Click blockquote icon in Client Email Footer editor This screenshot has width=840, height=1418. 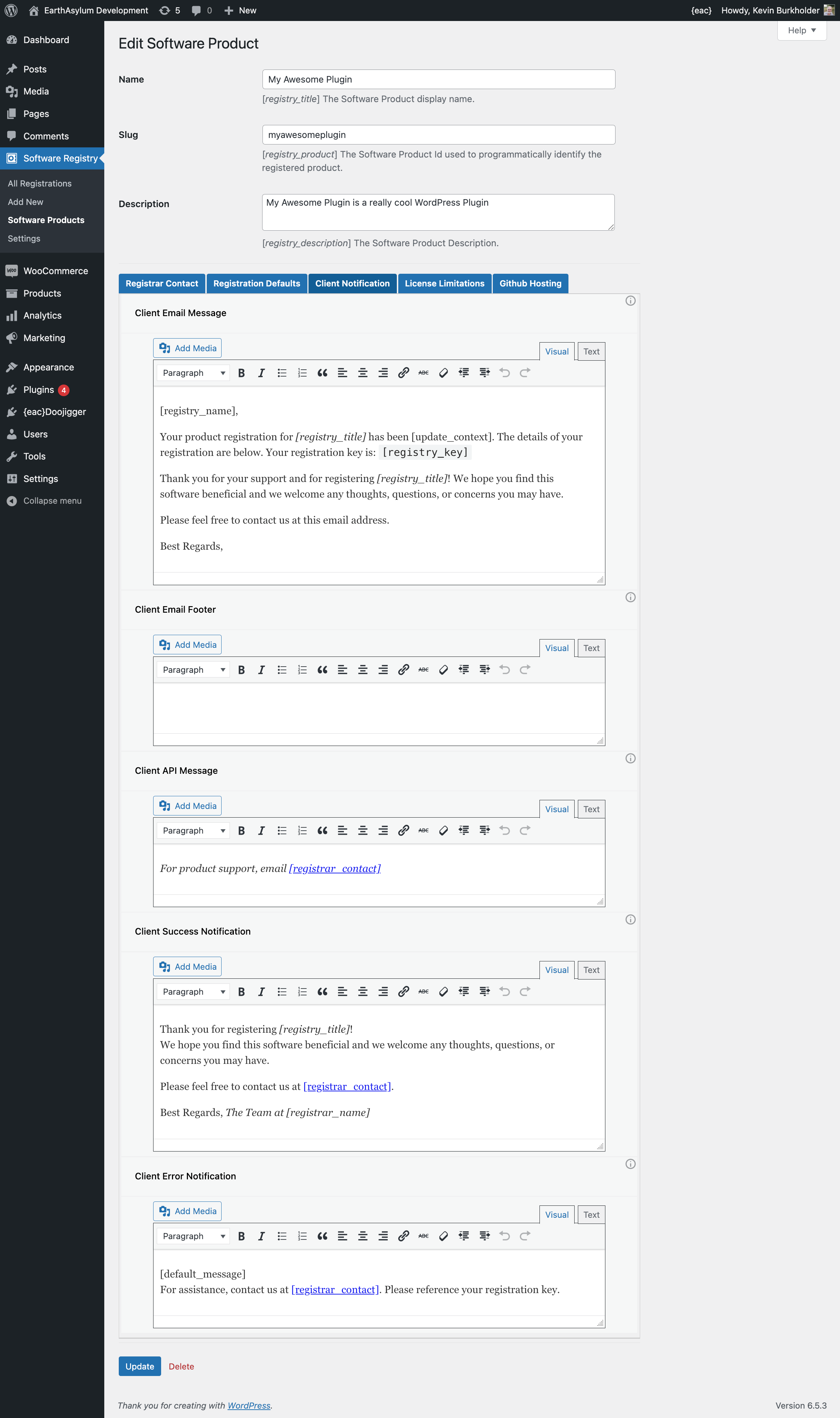click(322, 670)
